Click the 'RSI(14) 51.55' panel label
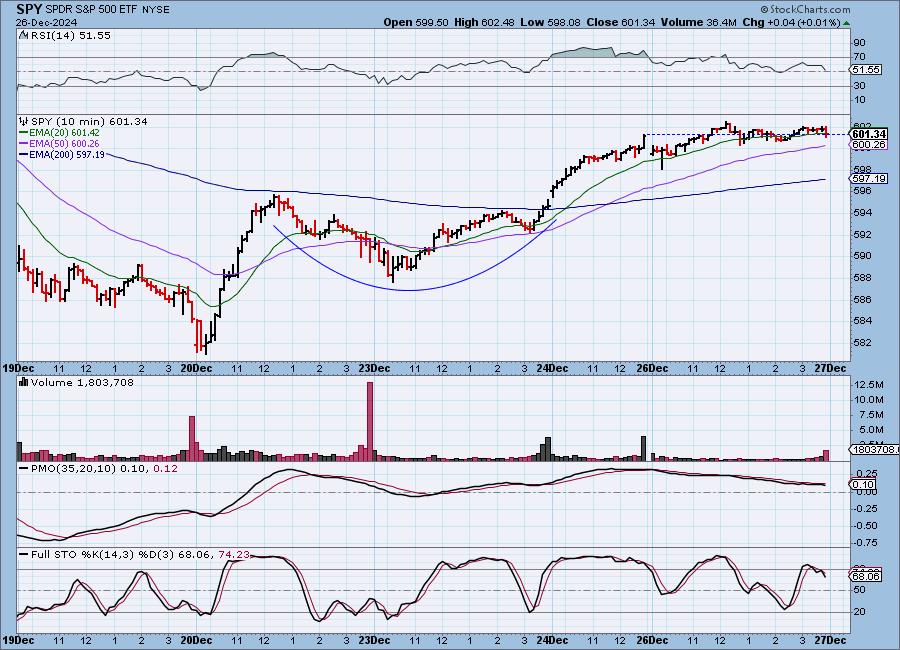This screenshot has height=650, width=900. tap(71, 35)
